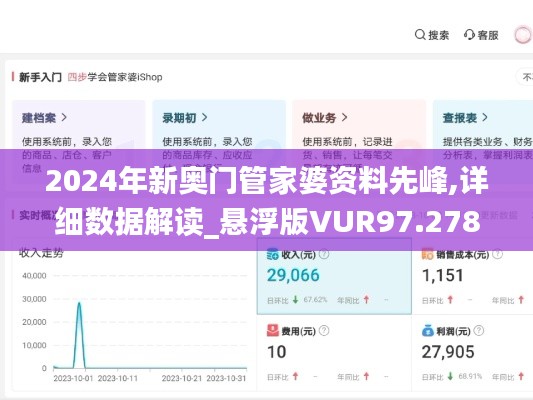Click the 四步学会管家婆iShop subtitle

point(115,77)
